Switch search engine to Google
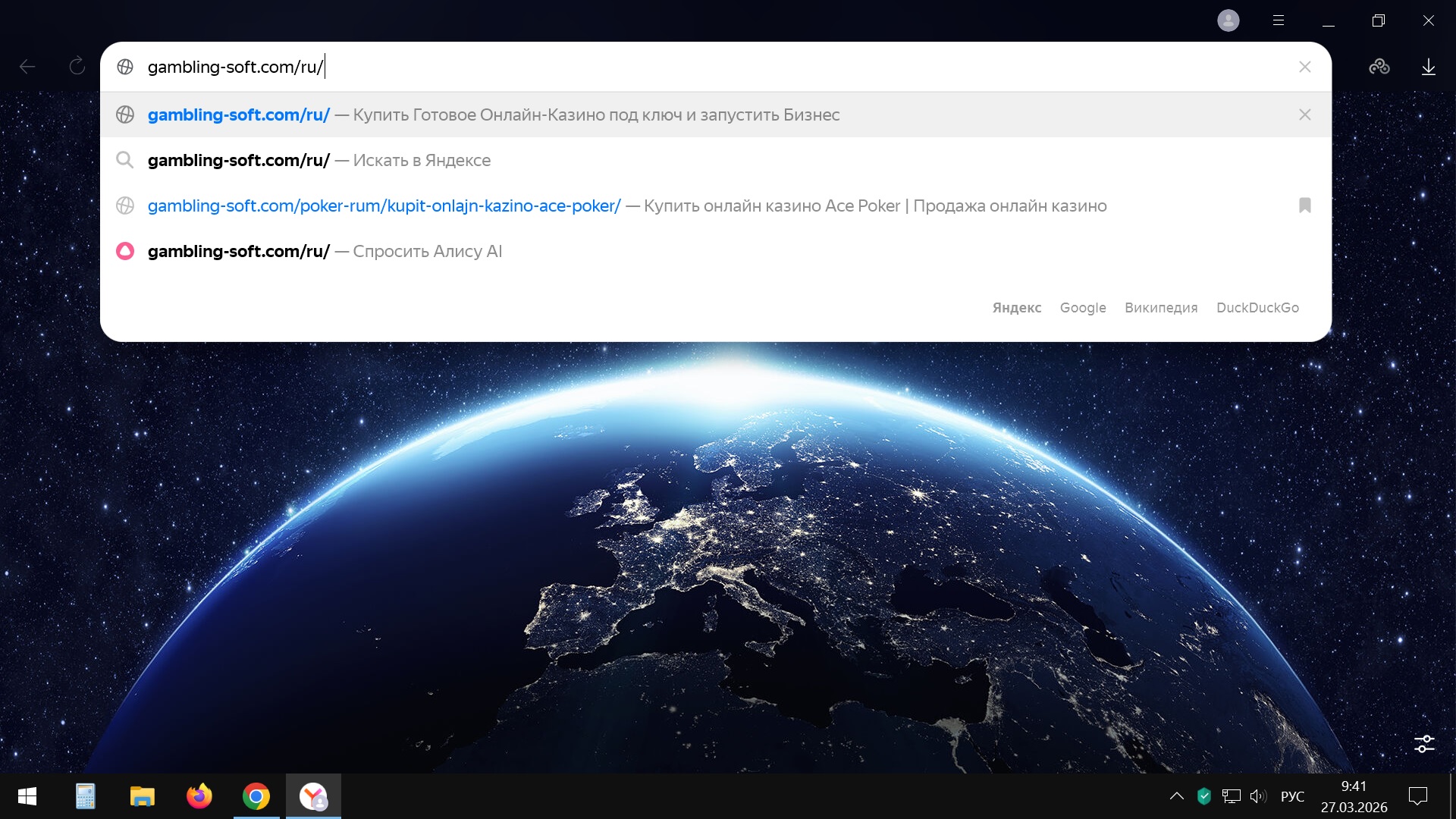Image resolution: width=1456 pixels, height=819 pixels. [x=1082, y=308]
